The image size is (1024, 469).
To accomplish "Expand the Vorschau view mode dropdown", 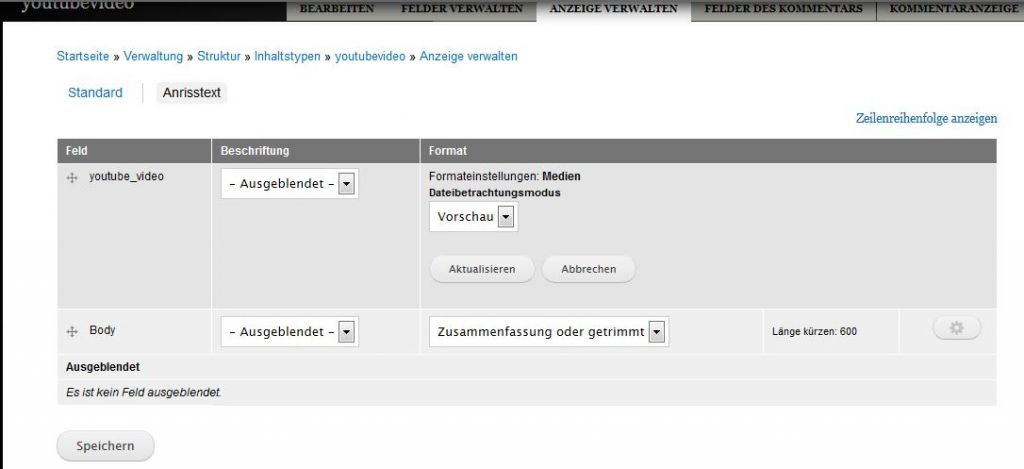I will point(473,217).
